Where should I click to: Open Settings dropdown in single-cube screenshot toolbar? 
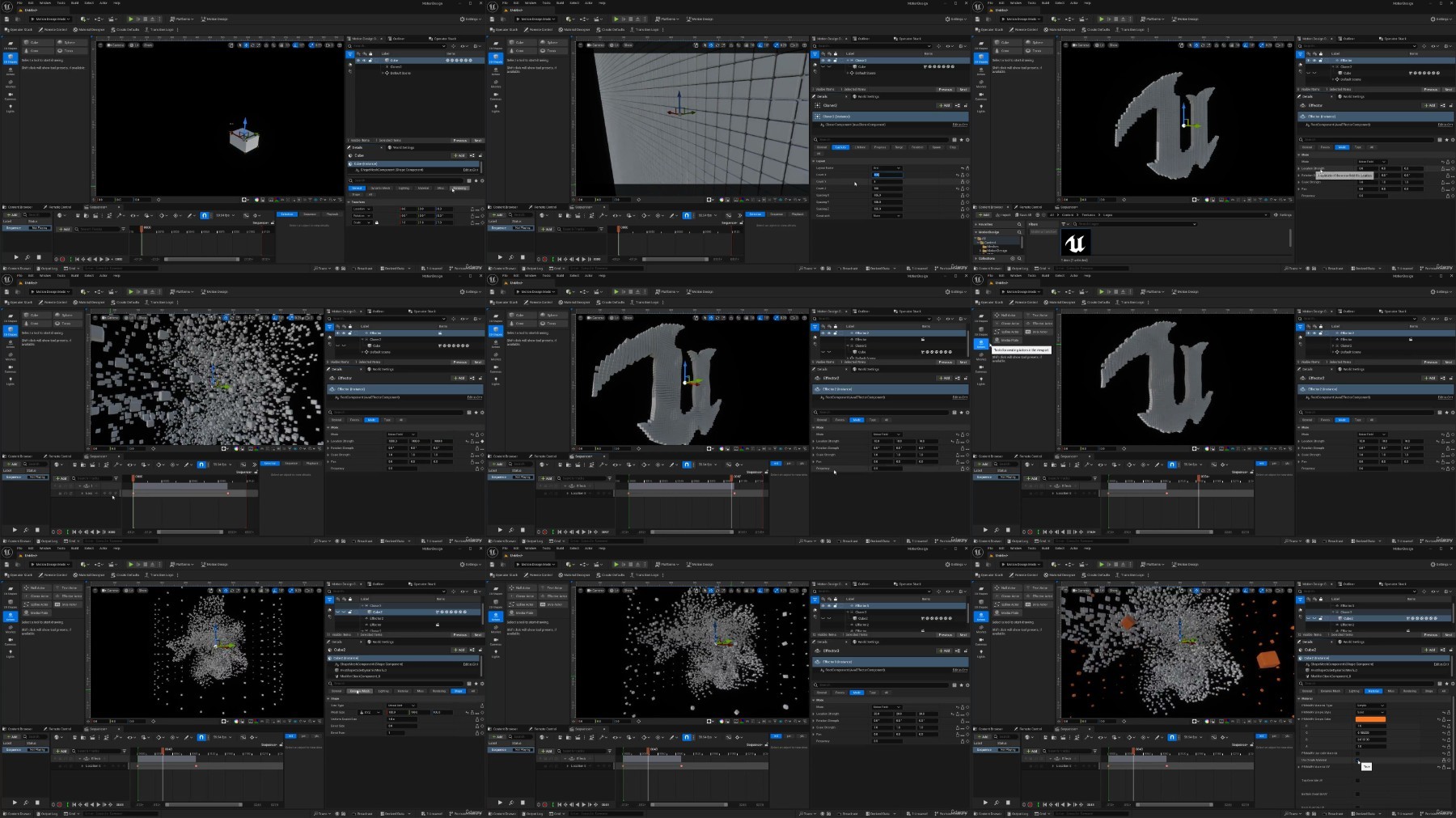tap(471, 19)
